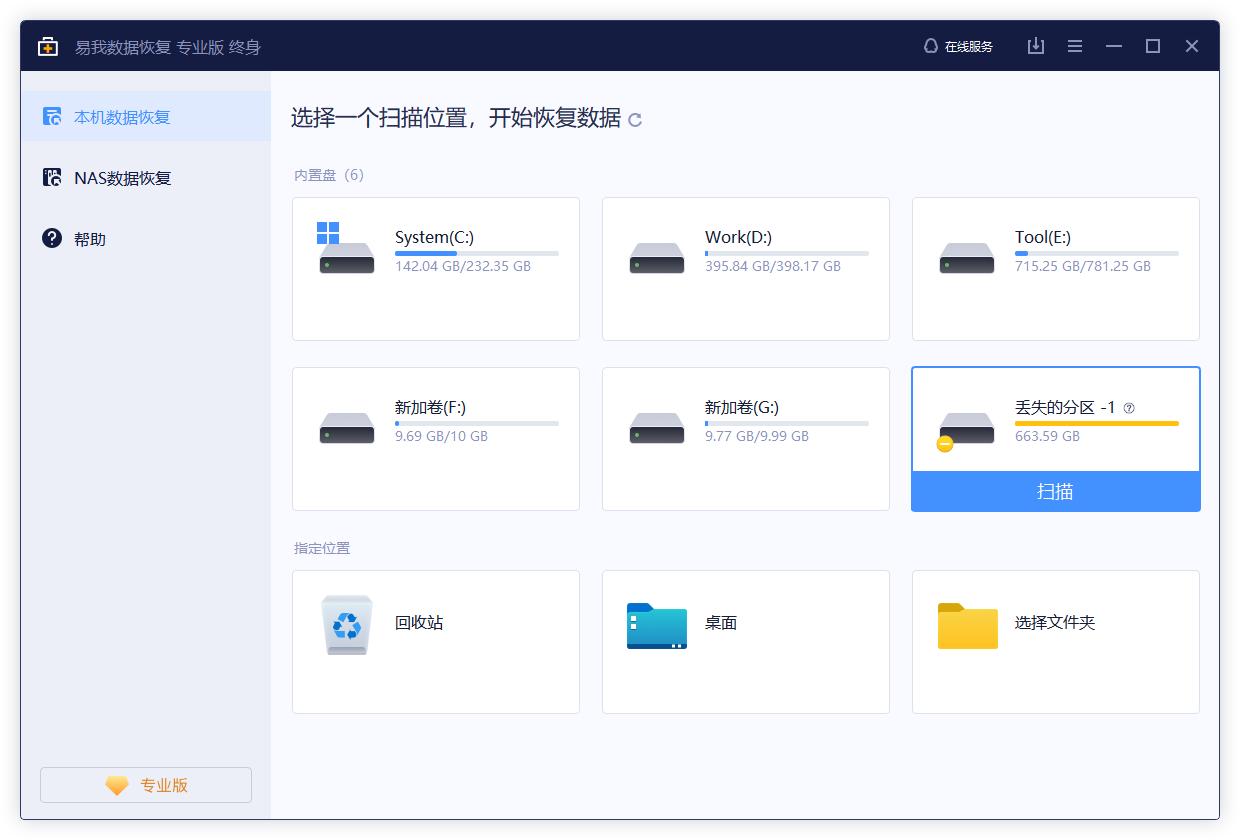Click the 扫描 button on the lost partition

(x=1055, y=491)
